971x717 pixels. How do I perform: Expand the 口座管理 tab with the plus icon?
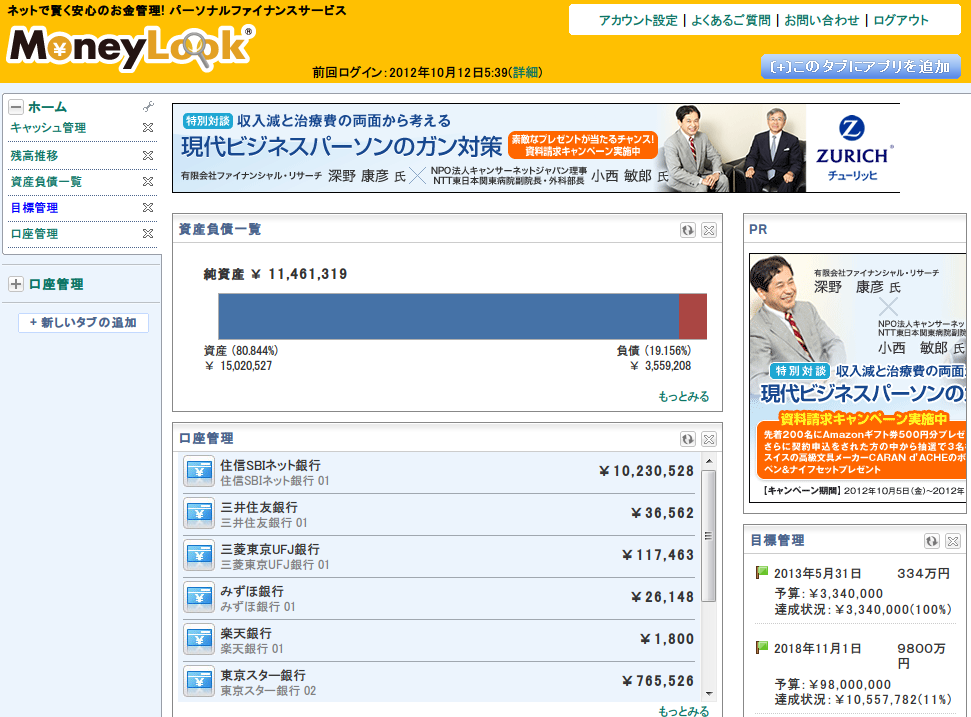[16, 284]
